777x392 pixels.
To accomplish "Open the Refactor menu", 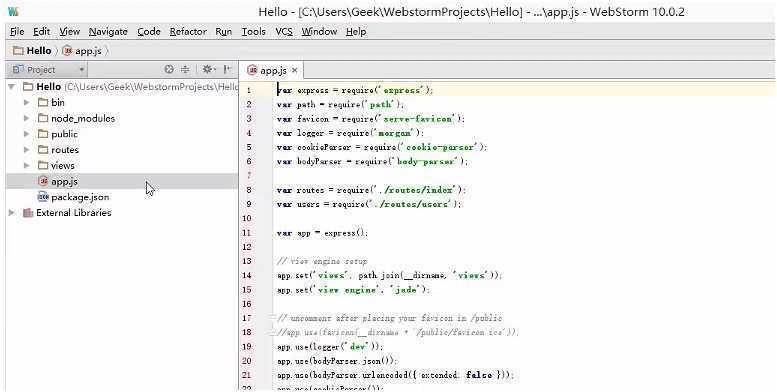I will pyautogui.click(x=188, y=32).
